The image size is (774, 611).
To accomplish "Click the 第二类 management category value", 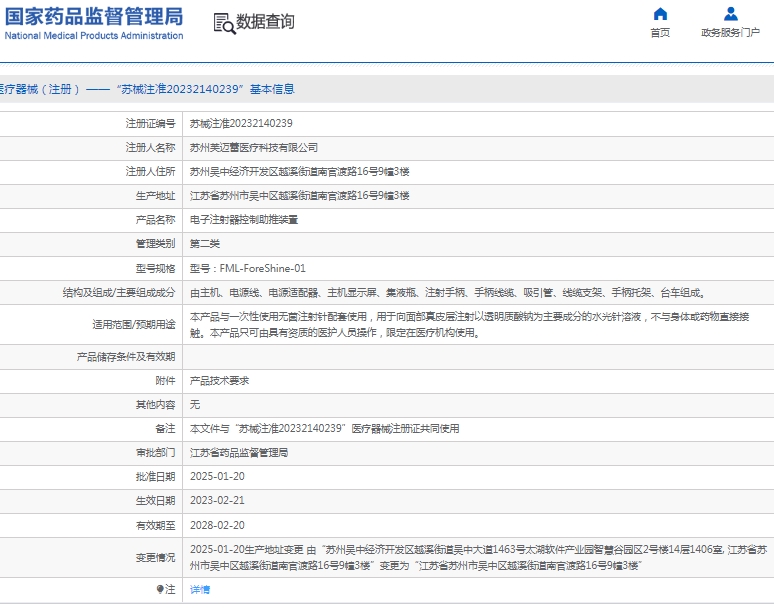I will 205,244.
